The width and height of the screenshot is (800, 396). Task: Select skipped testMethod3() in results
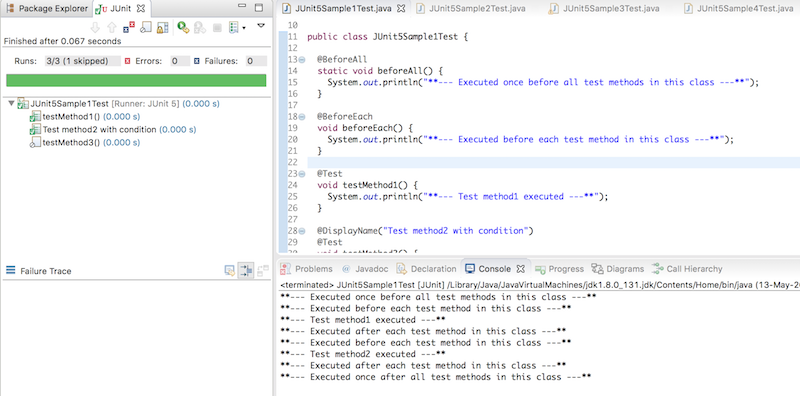[85, 142]
